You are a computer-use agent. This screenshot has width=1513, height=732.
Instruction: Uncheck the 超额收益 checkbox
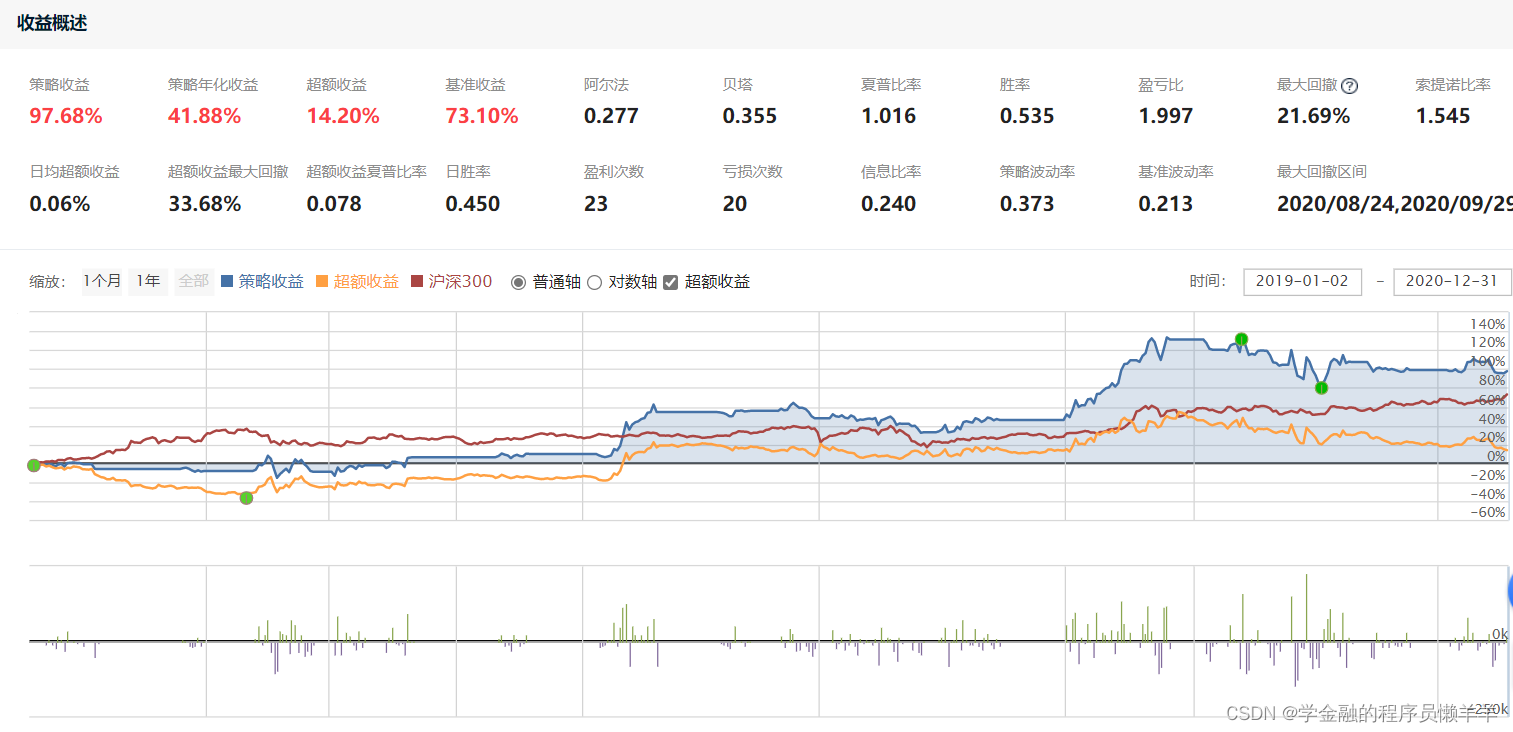point(670,281)
